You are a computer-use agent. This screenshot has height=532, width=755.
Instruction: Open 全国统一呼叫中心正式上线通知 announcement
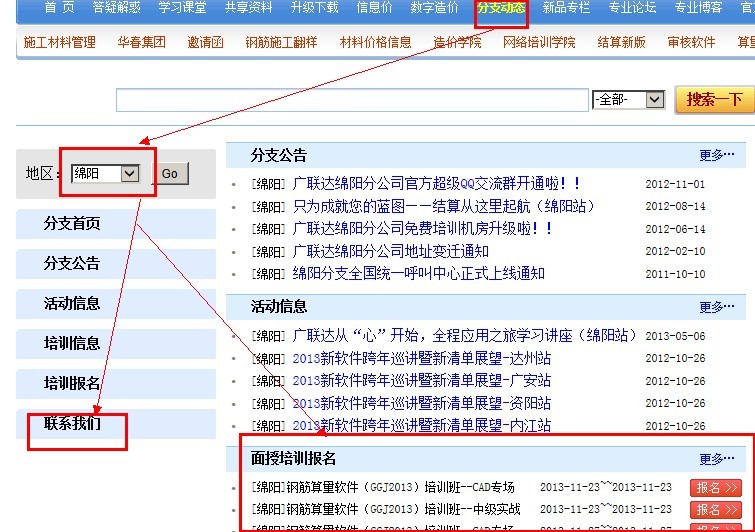418,273
